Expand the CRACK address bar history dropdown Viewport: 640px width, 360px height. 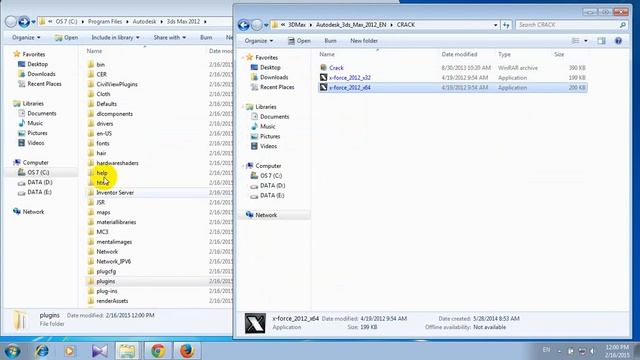496,25
